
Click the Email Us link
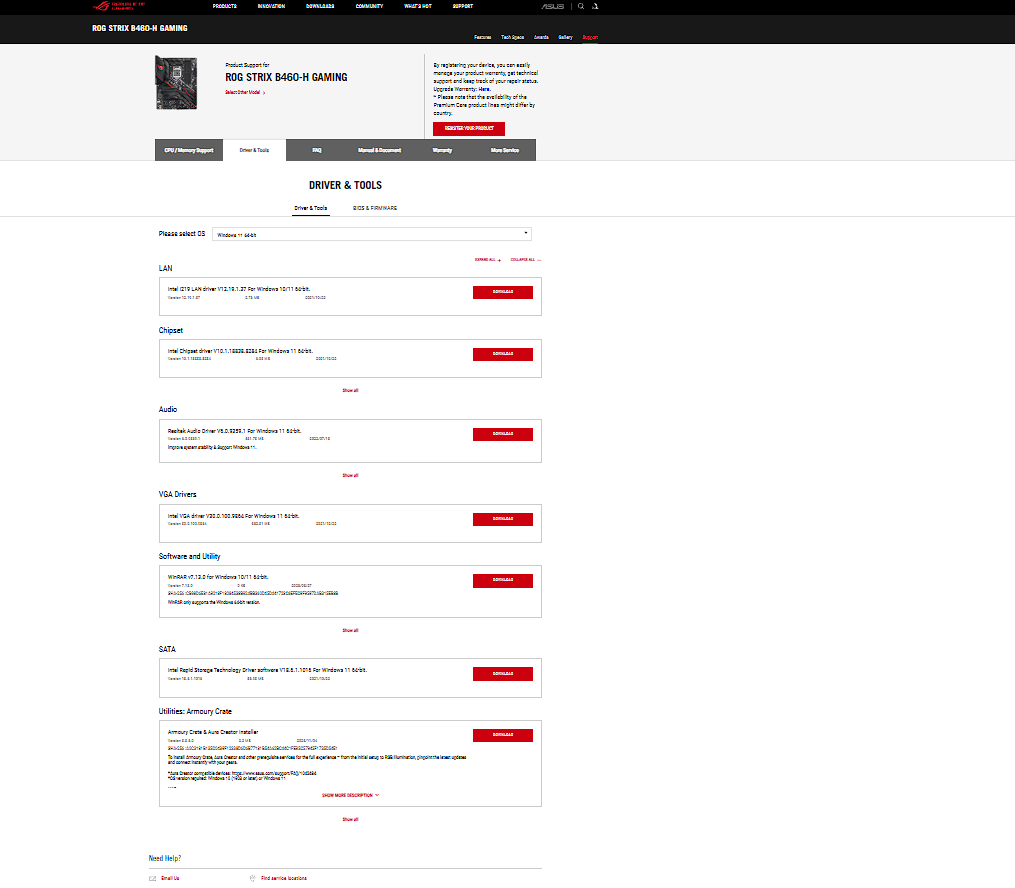[x=170, y=878]
